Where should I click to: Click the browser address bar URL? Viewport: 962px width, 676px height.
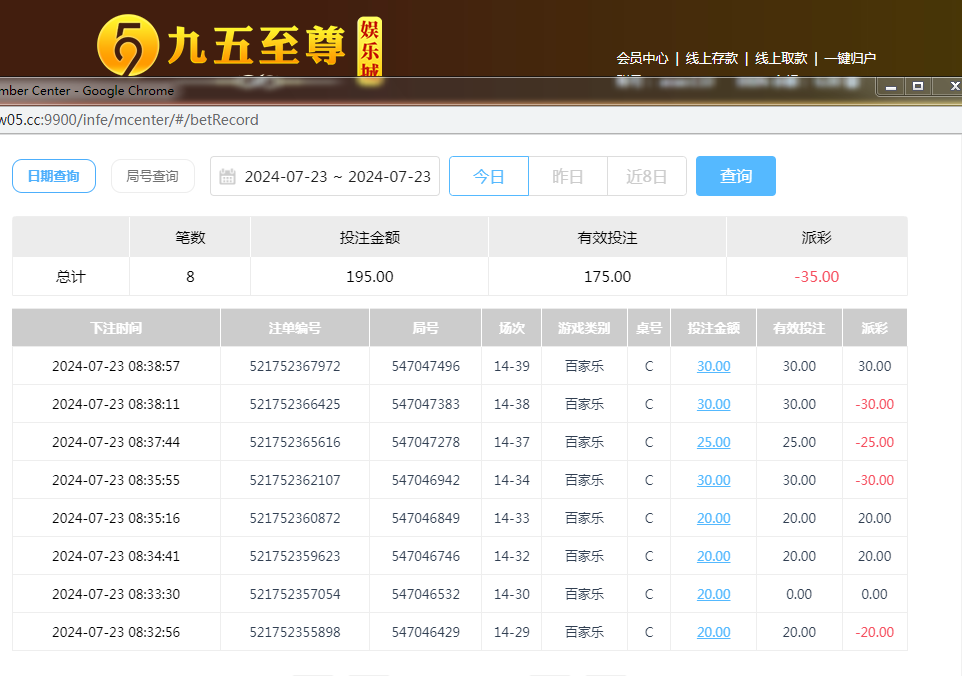[130, 120]
